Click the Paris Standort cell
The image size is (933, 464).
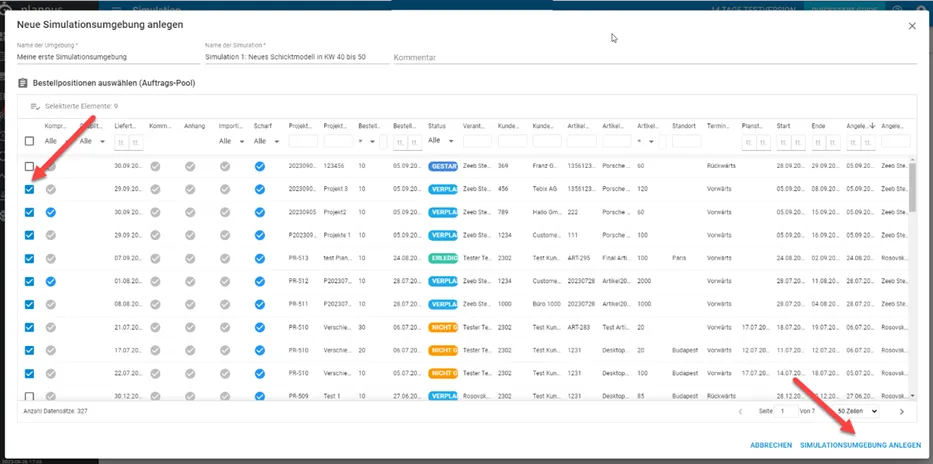pyautogui.click(x=678, y=258)
